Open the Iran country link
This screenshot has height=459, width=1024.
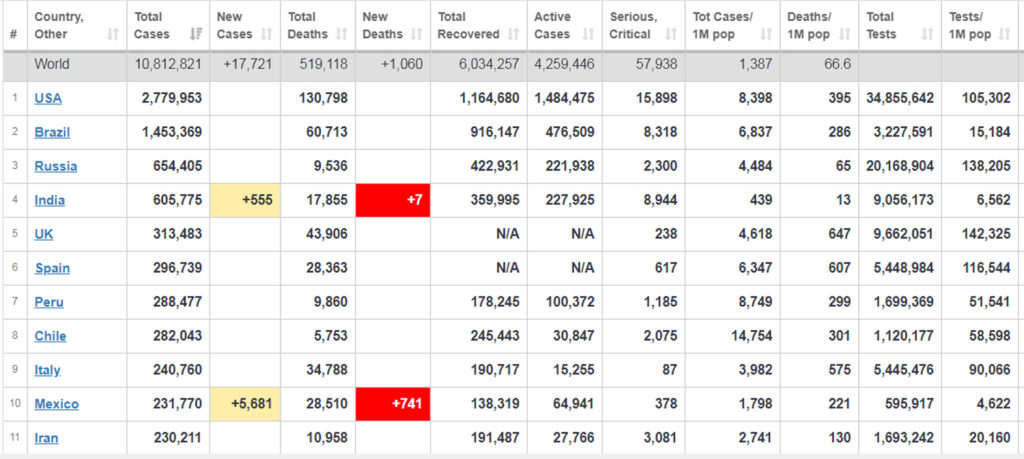pyautogui.click(x=46, y=438)
